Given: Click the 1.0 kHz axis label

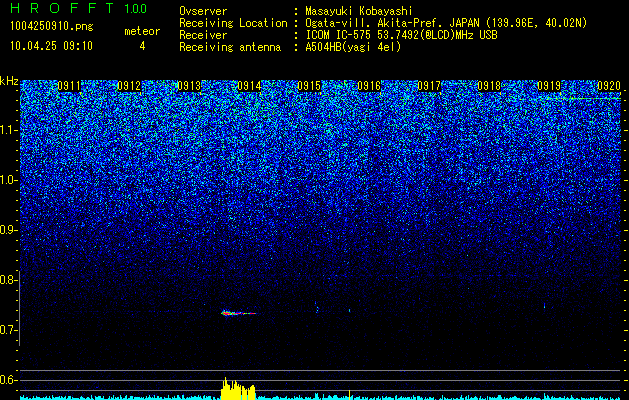Looking at the screenshot, I should click(x=9, y=180).
